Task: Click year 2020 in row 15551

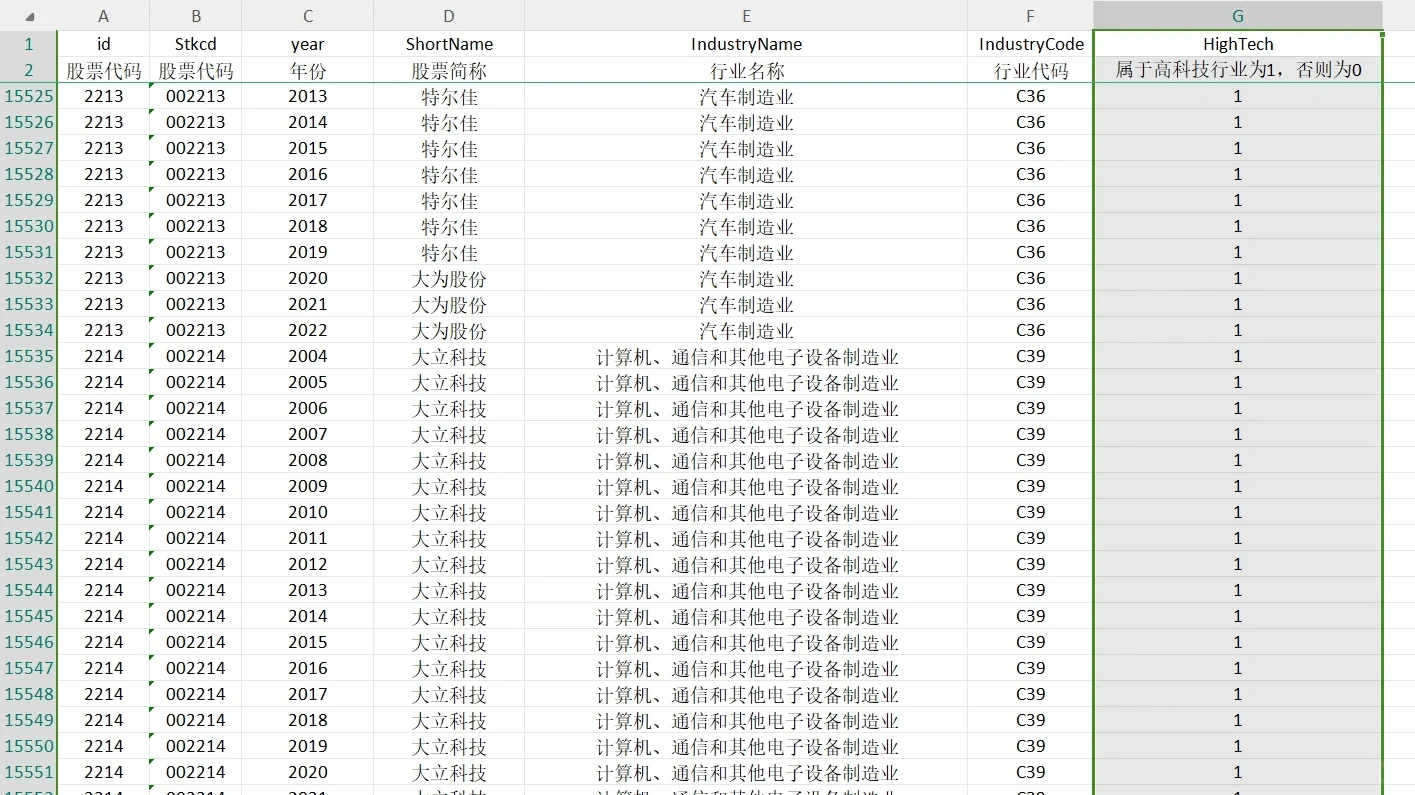Action: tap(307, 772)
